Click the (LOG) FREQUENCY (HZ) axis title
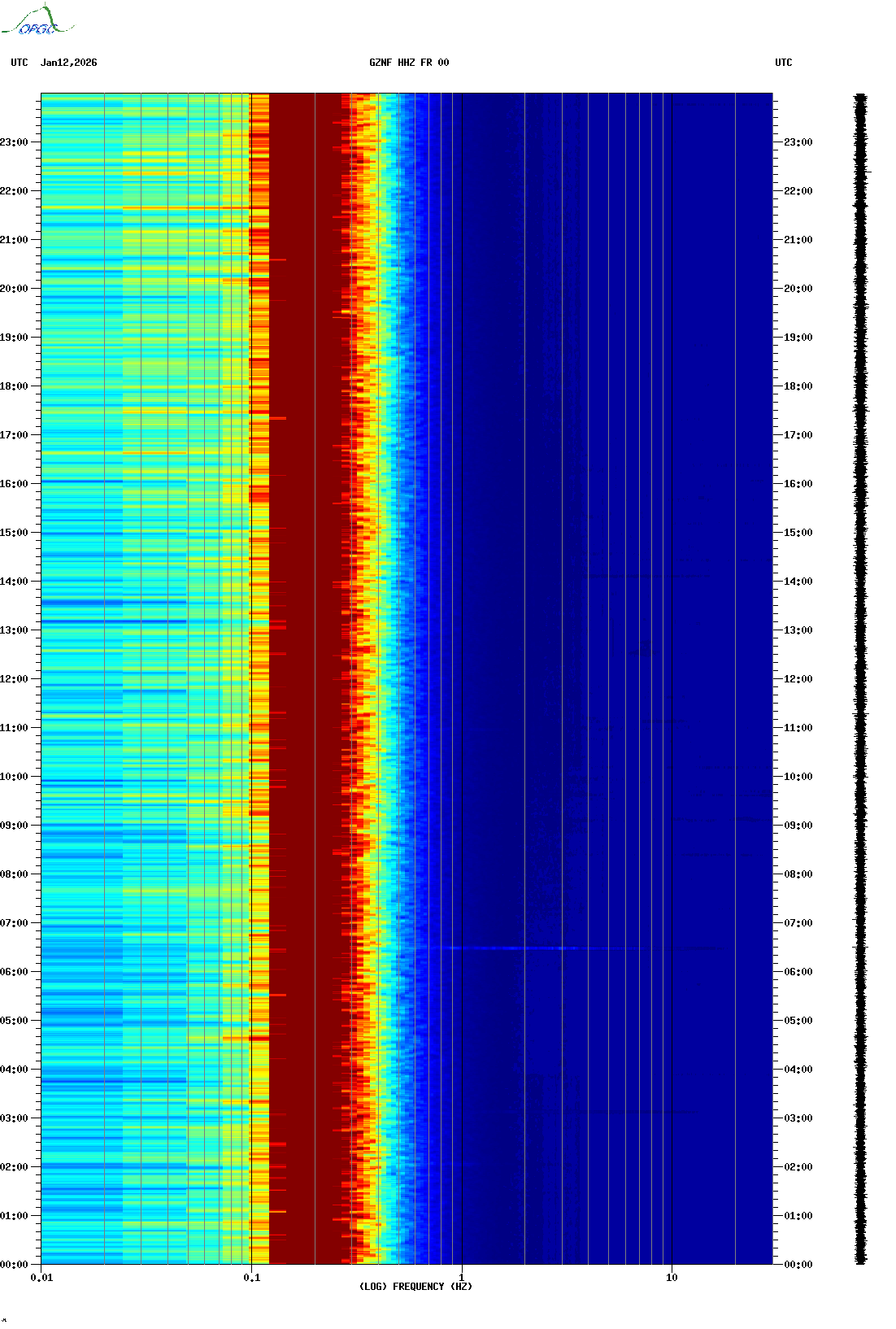 tap(415, 1287)
